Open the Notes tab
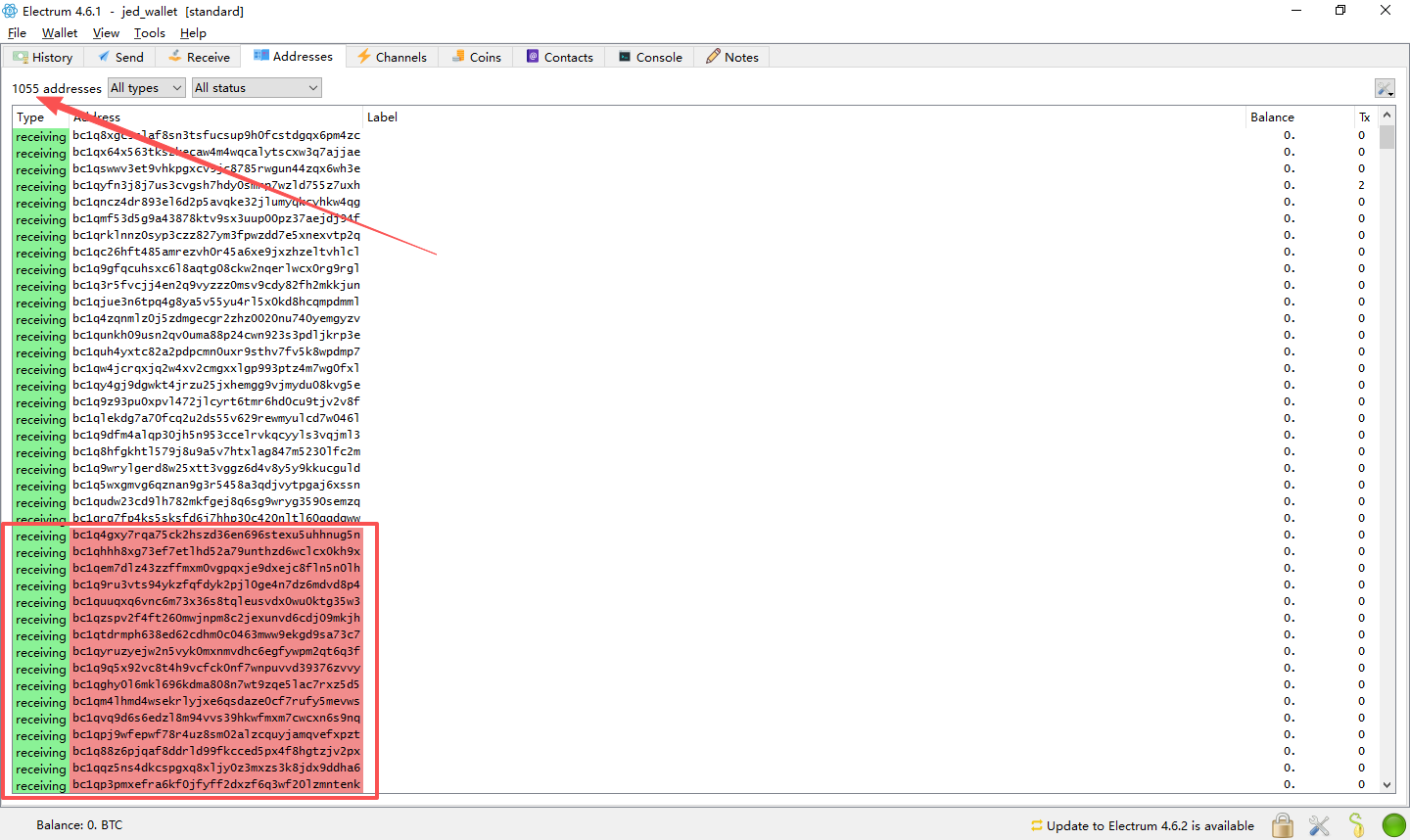Image resolution: width=1410 pixels, height=840 pixels. [x=732, y=57]
